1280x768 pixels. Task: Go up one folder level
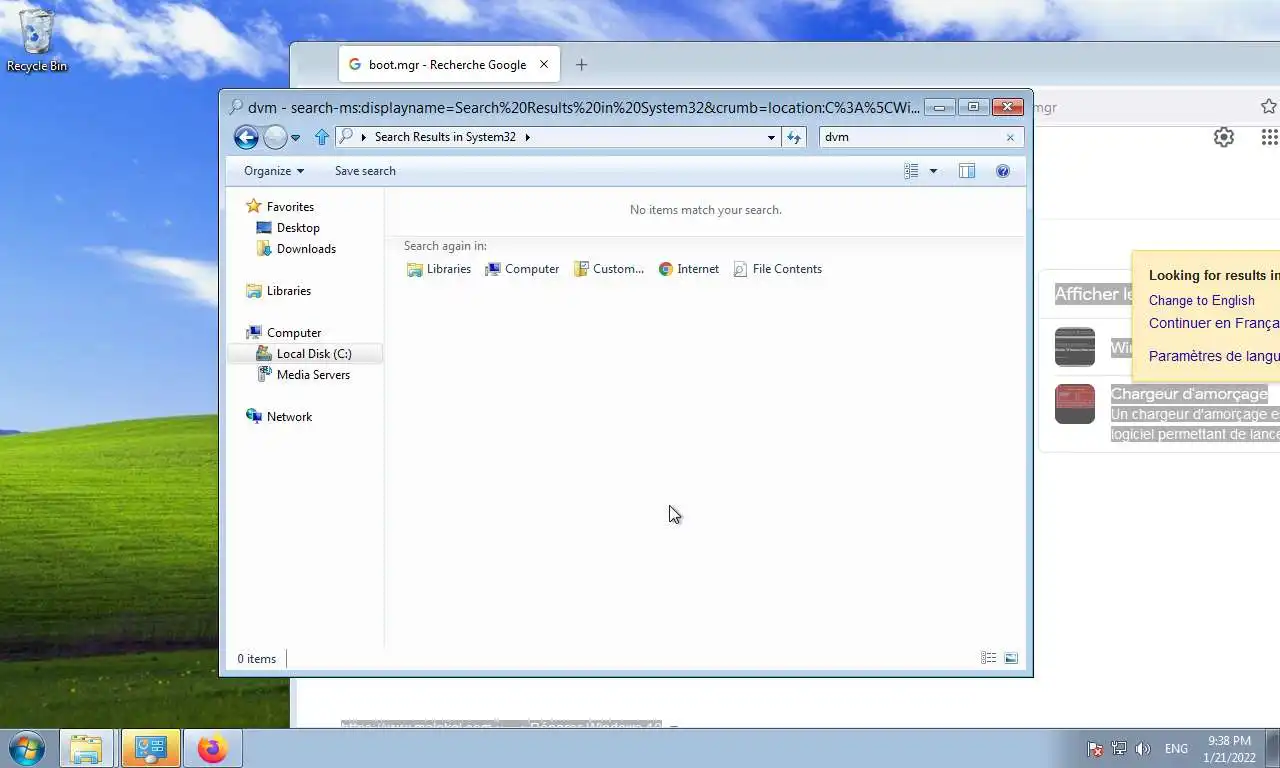coord(322,137)
